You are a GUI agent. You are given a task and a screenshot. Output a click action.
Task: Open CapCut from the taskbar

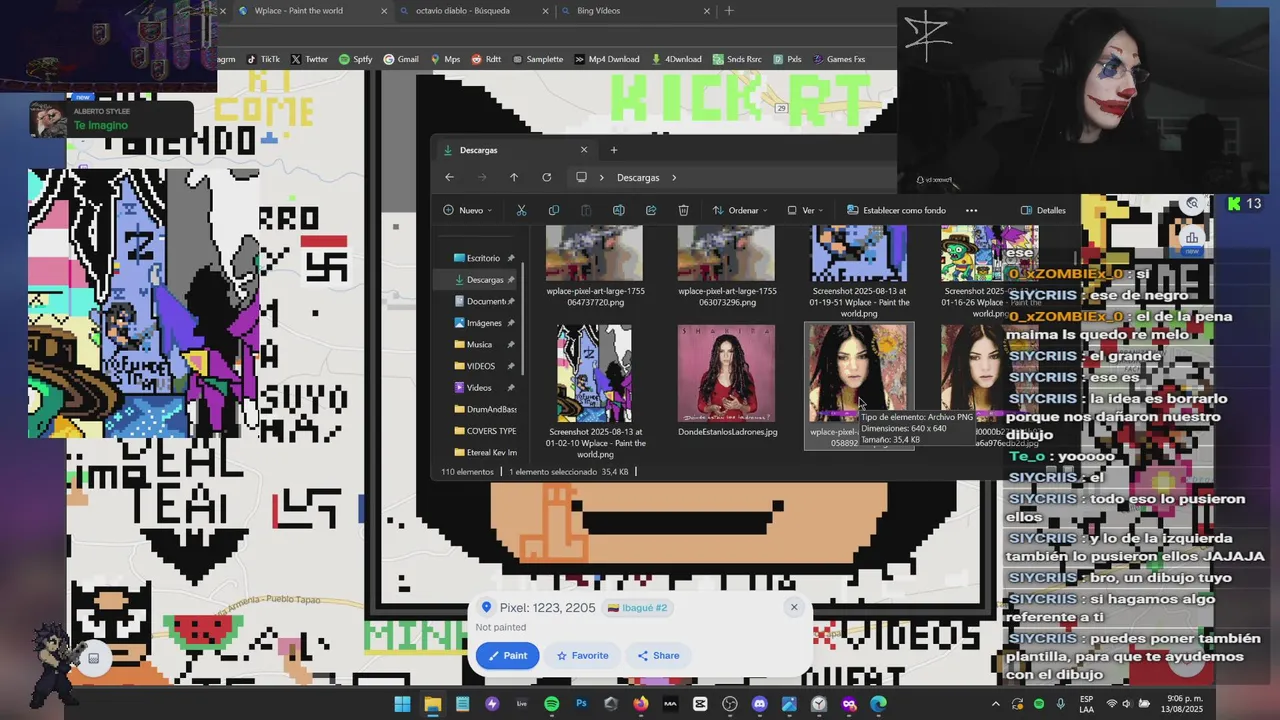(x=700, y=704)
